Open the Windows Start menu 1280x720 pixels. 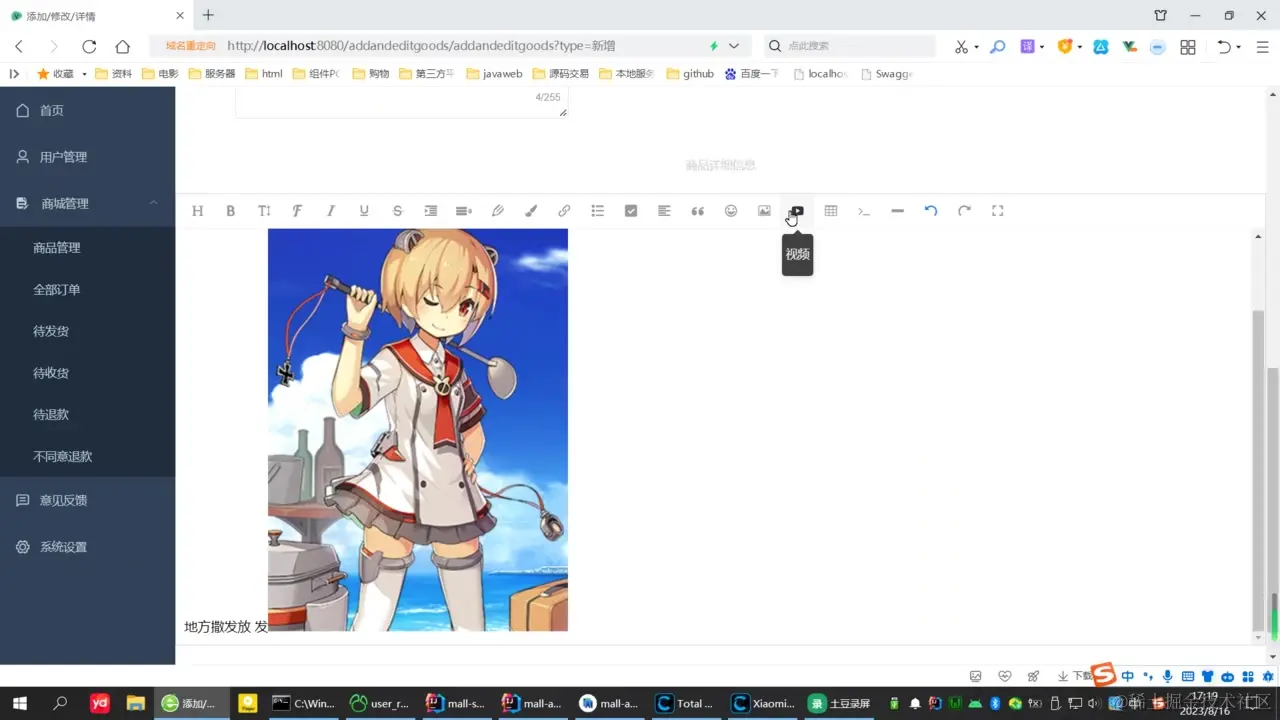click(19, 703)
